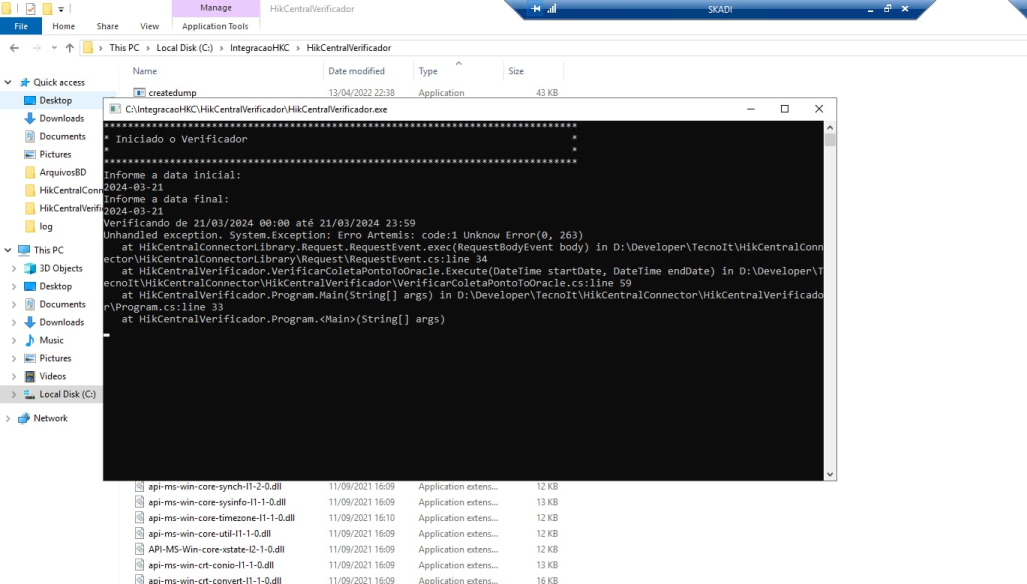Screen dimensions: 1027x584
Task: Open the recent locations dropdown arrow
Action: click(53, 48)
